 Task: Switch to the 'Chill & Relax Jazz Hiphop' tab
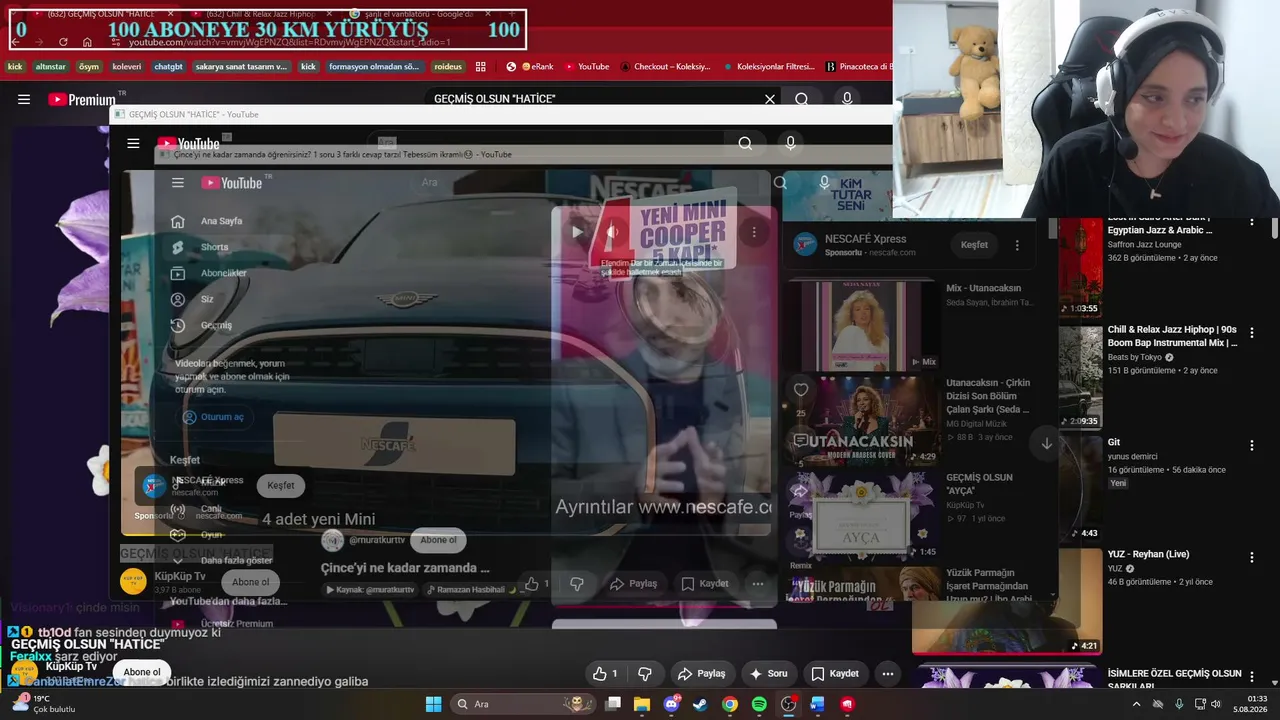click(x=260, y=14)
